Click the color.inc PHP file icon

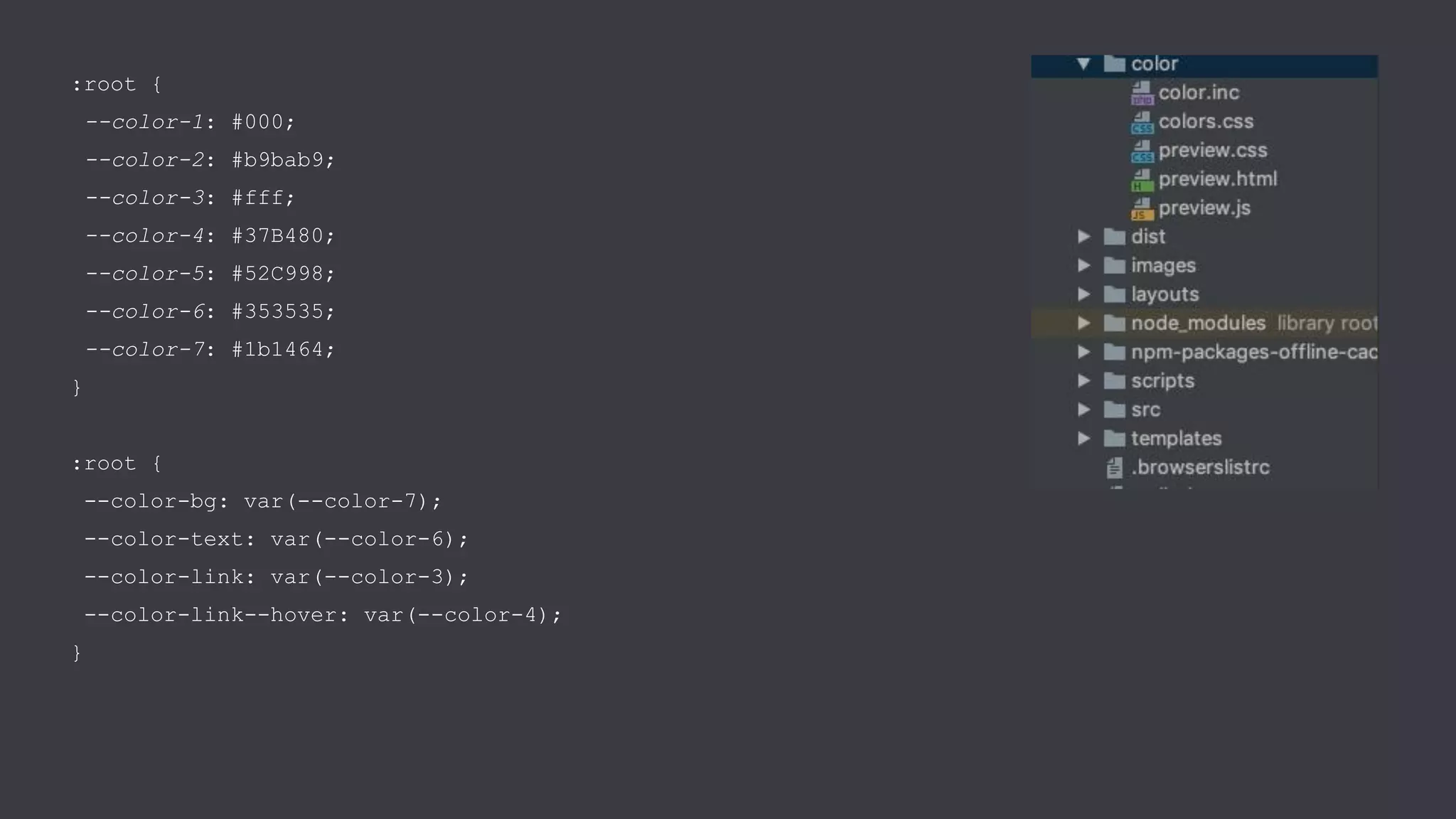pos(1142,92)
